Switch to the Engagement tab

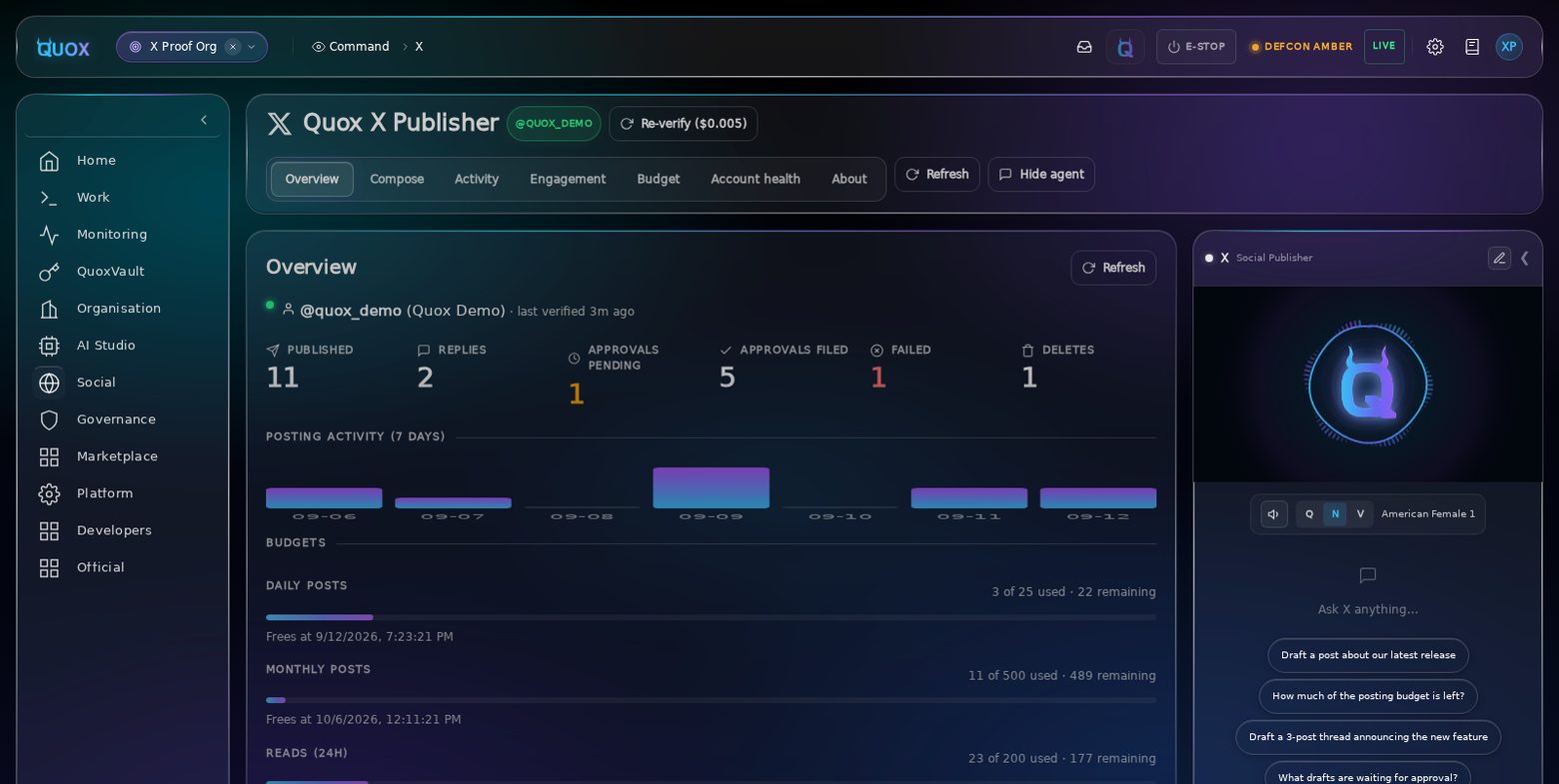(568, 180)
